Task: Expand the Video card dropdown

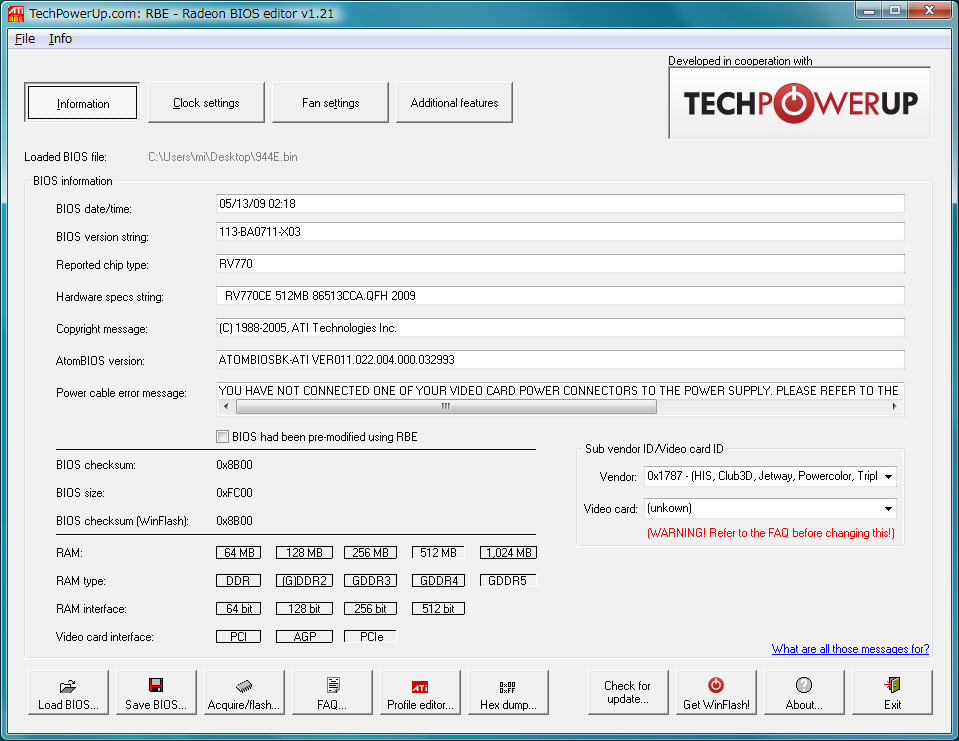Action: click(x=888, y=509)
